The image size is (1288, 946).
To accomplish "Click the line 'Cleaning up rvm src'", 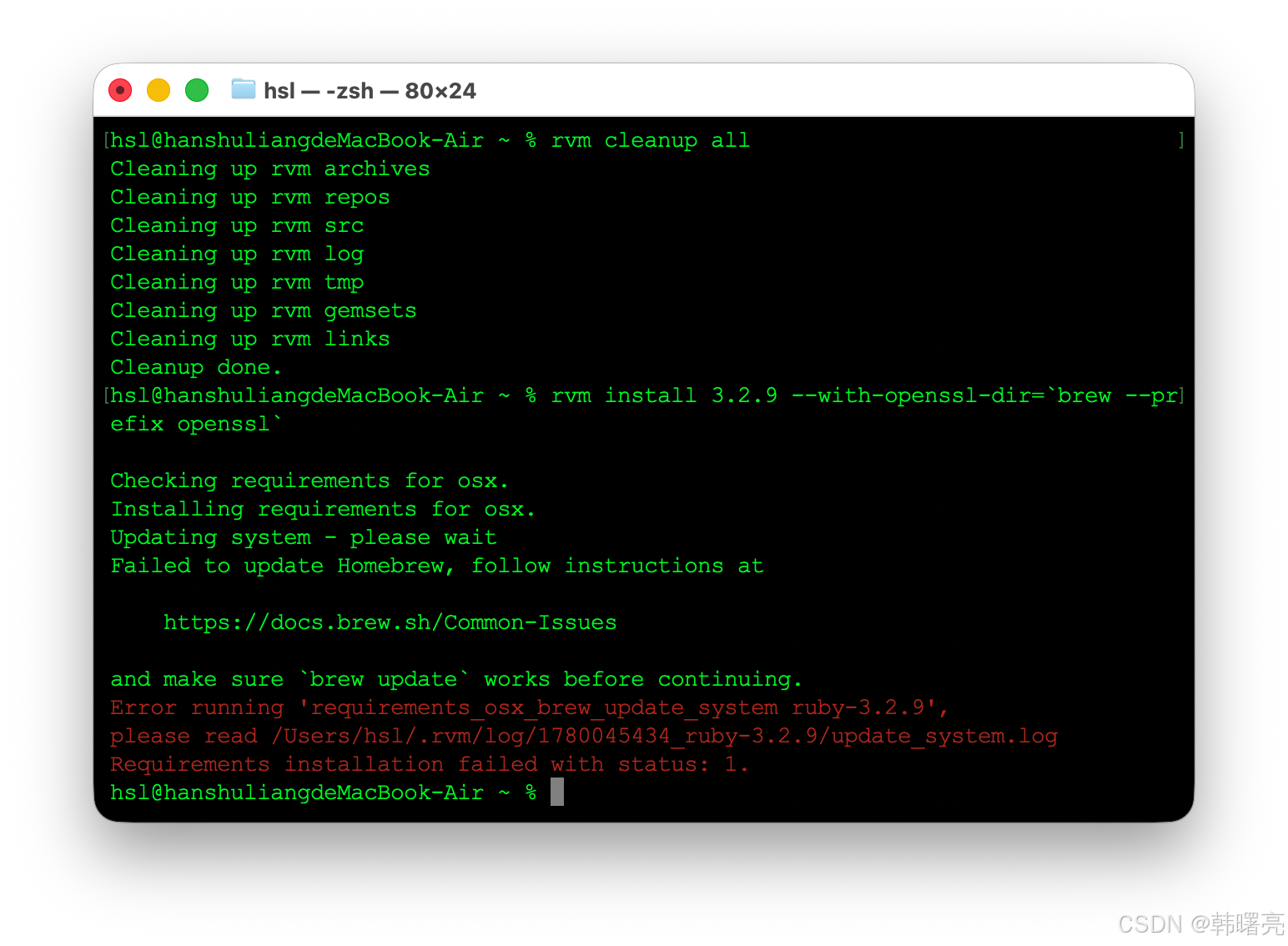I will pyautogui.click(x=237, y=225).
